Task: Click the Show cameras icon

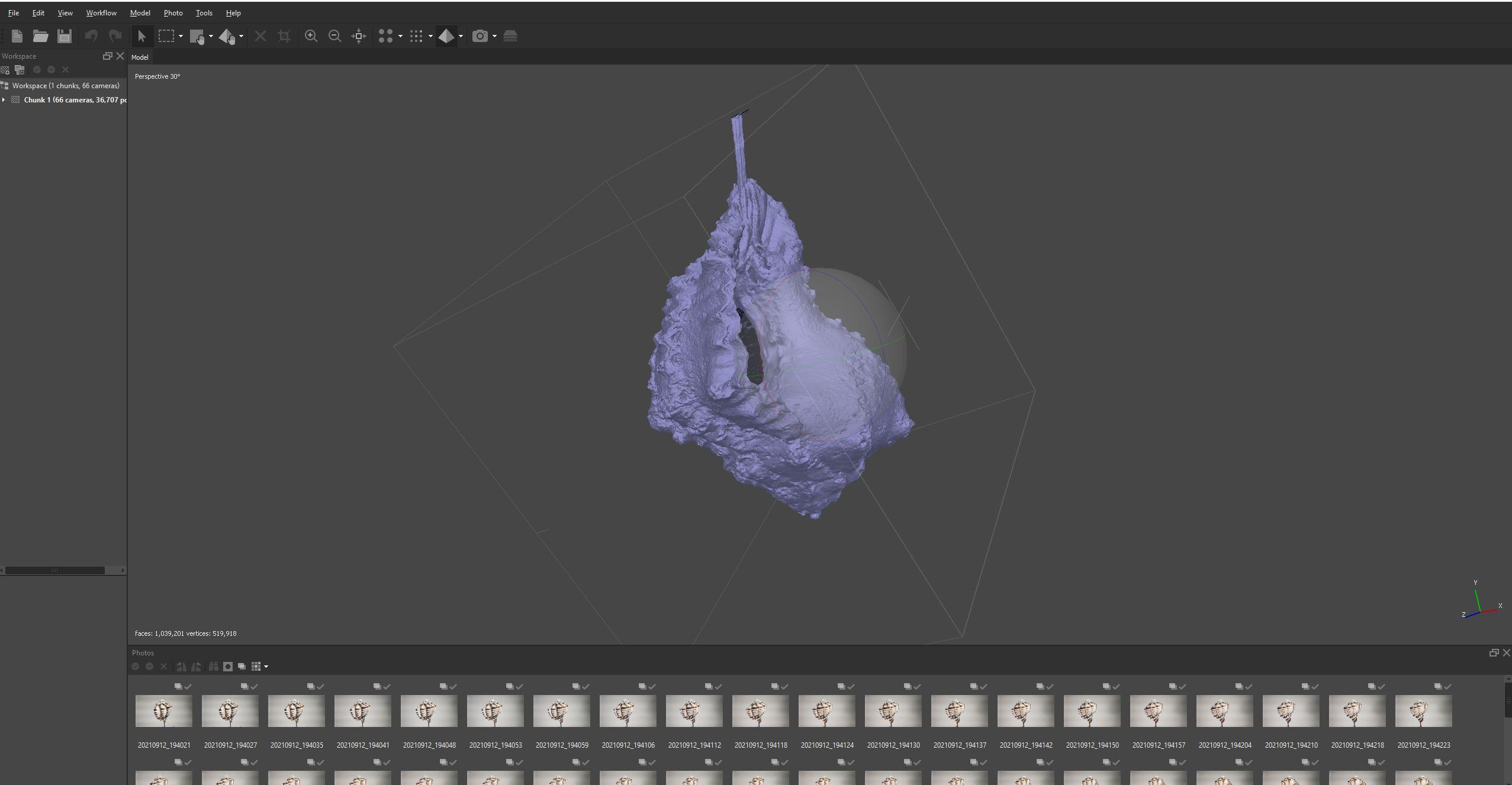Action: click(x=480, y=36)
